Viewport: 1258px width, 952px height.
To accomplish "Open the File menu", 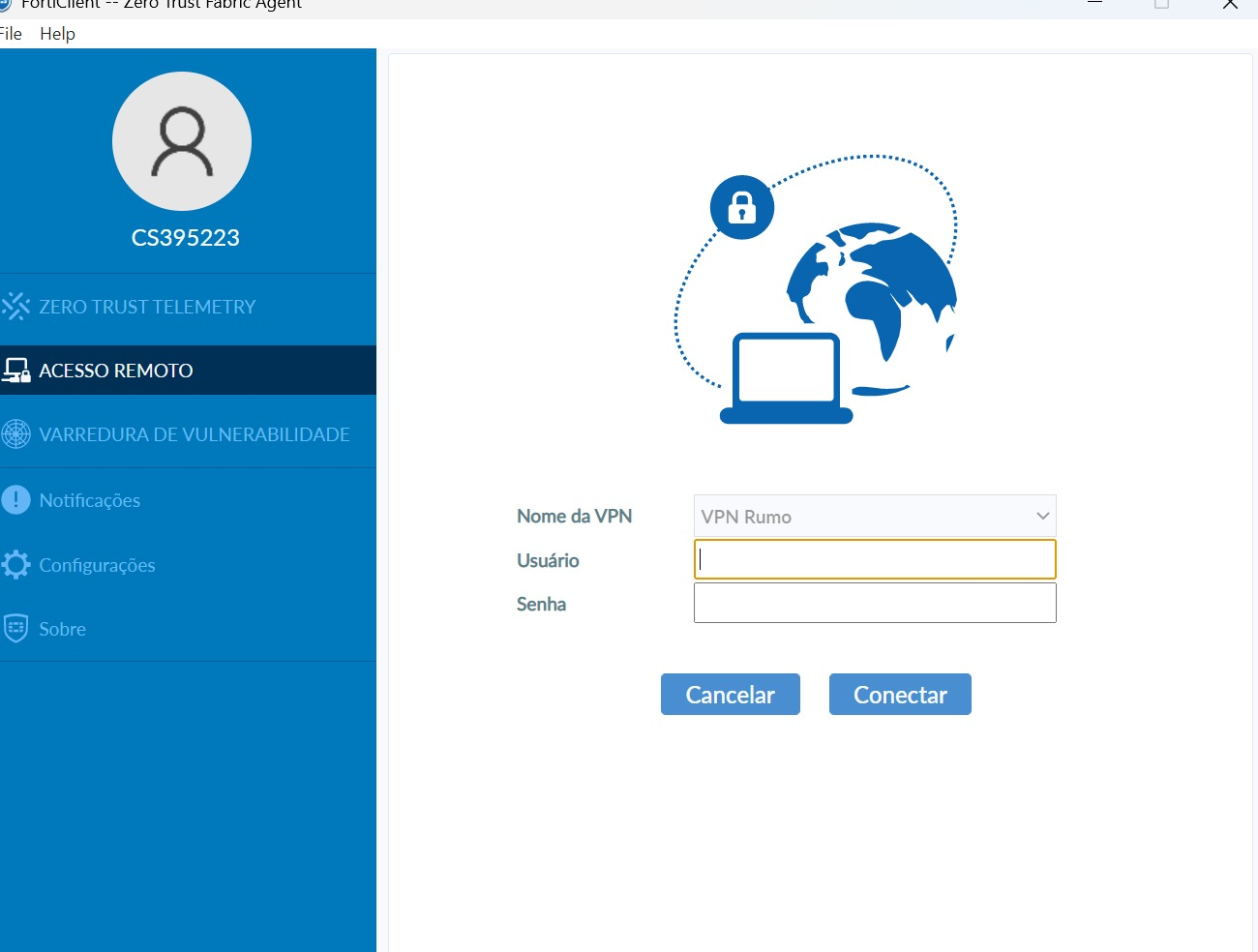I will 11,34.
